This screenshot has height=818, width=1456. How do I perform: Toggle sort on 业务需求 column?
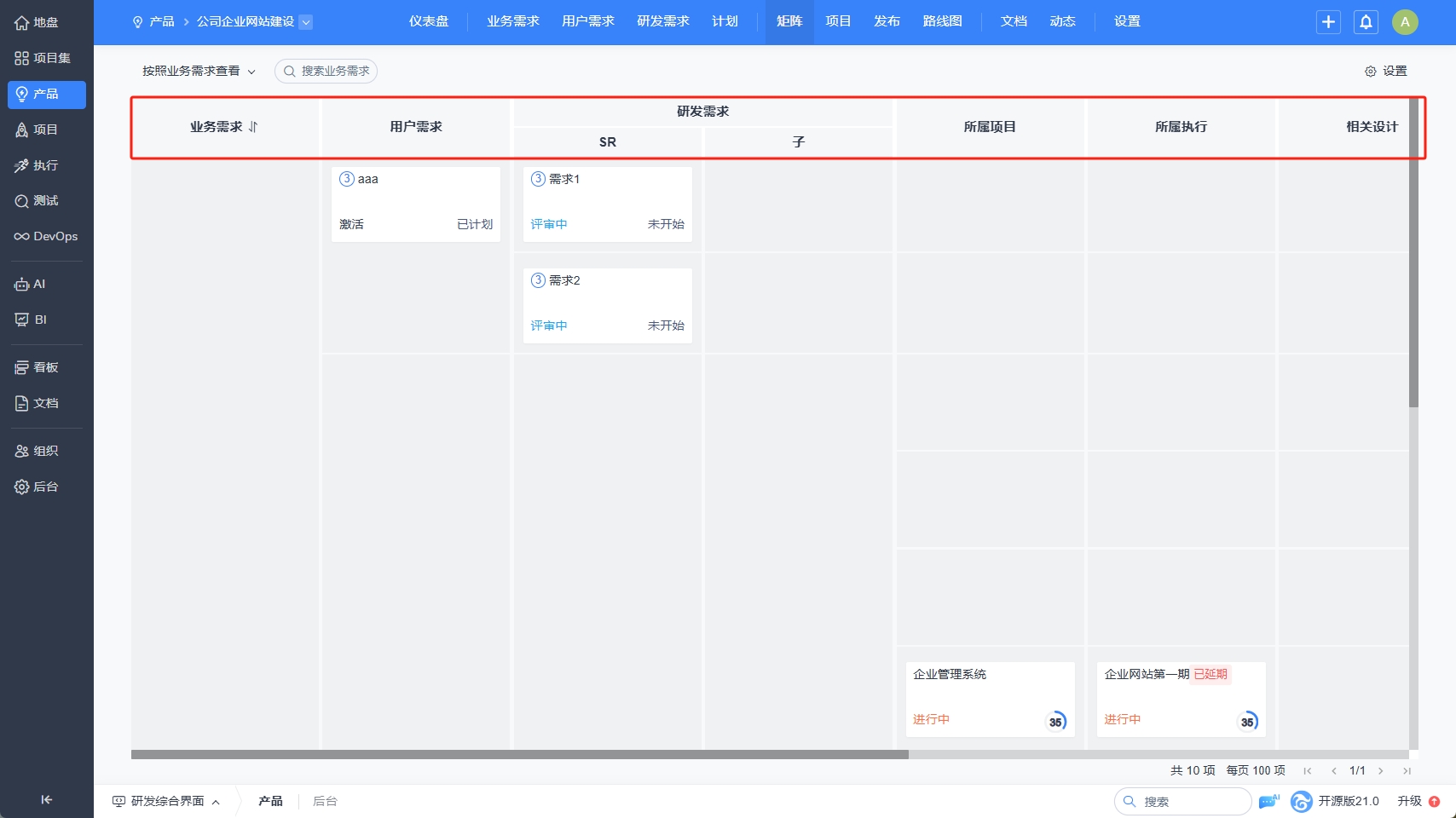click(253, 127)
